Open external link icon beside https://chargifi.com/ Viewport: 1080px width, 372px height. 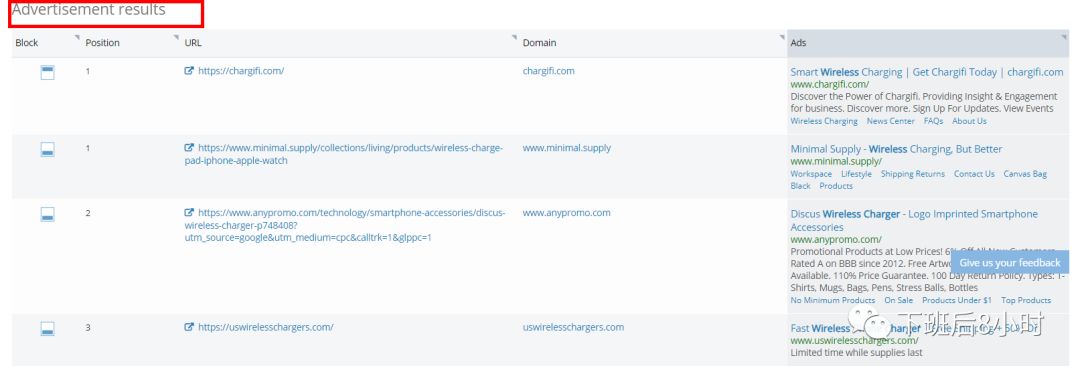tap(189, 70)
